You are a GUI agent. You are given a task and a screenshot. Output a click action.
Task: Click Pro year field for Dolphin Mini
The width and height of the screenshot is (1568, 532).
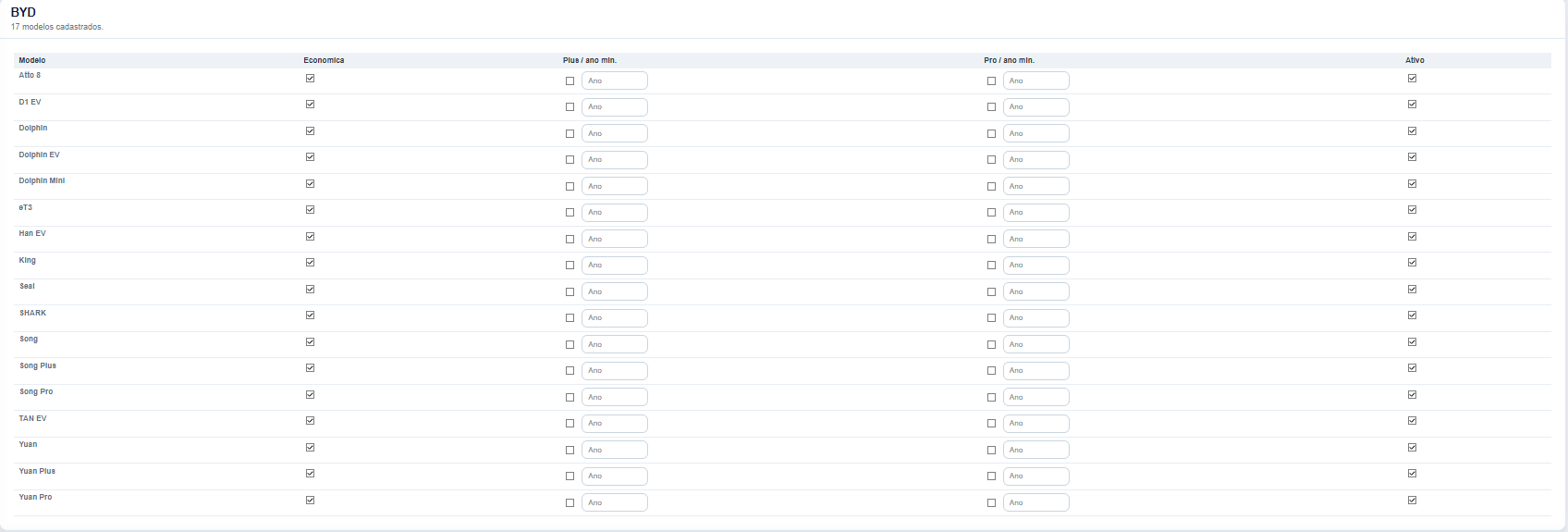pyautogui.click(x=1035, y=186)
